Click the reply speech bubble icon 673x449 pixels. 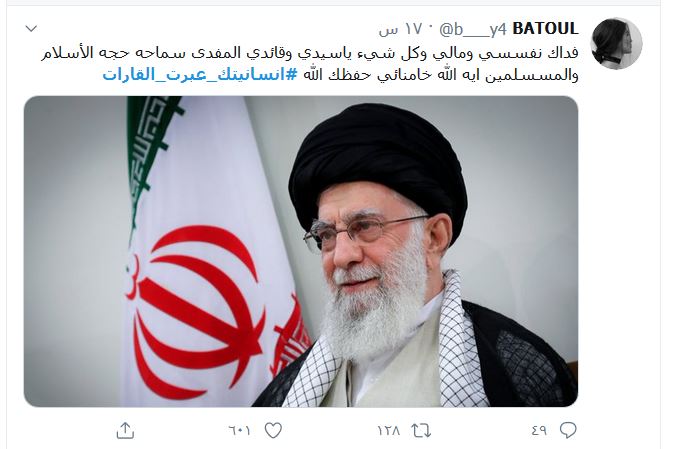[x=568, y=430]
